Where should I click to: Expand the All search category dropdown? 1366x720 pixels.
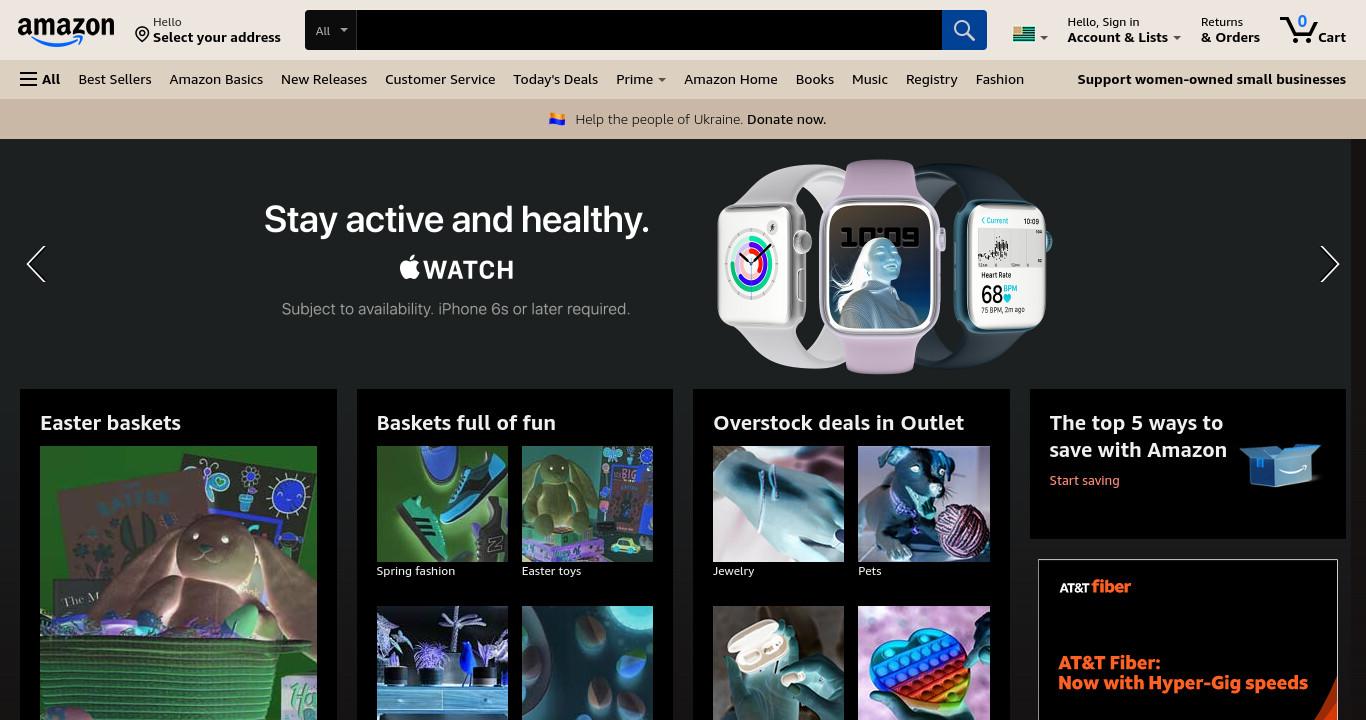(x=330, y=30)
